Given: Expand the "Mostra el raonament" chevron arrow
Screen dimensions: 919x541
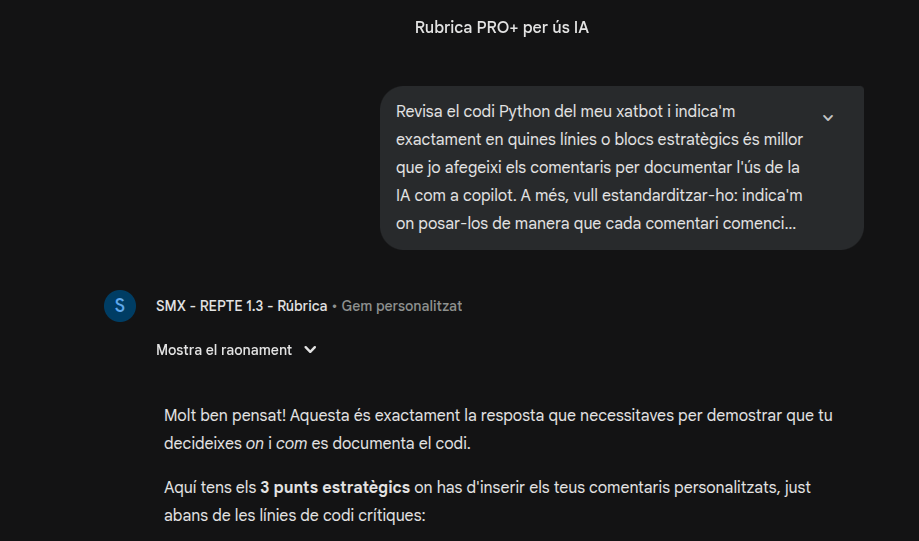Looking at the screenshot, I should (x=310, y=350).
